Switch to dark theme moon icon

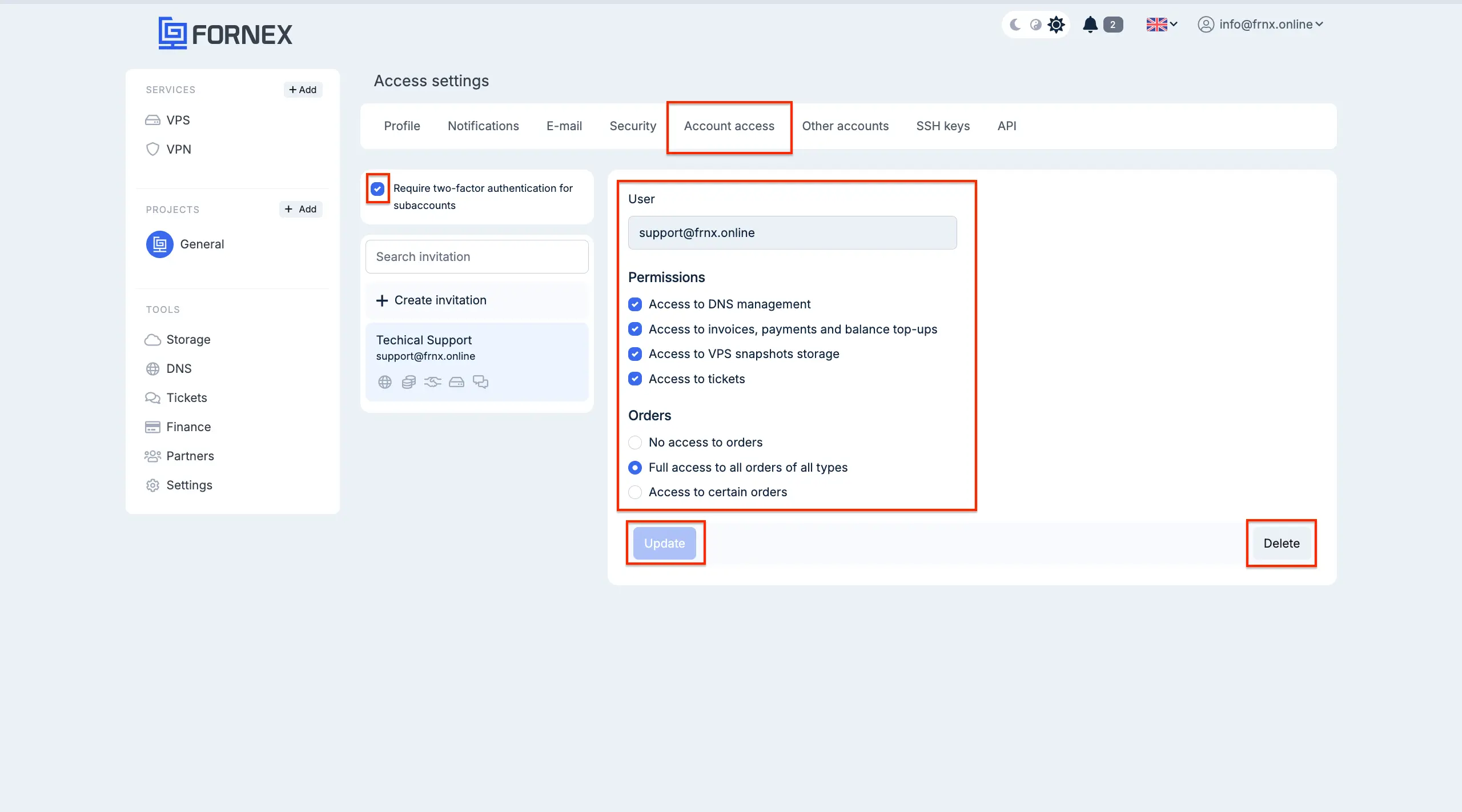[1015, 25]
